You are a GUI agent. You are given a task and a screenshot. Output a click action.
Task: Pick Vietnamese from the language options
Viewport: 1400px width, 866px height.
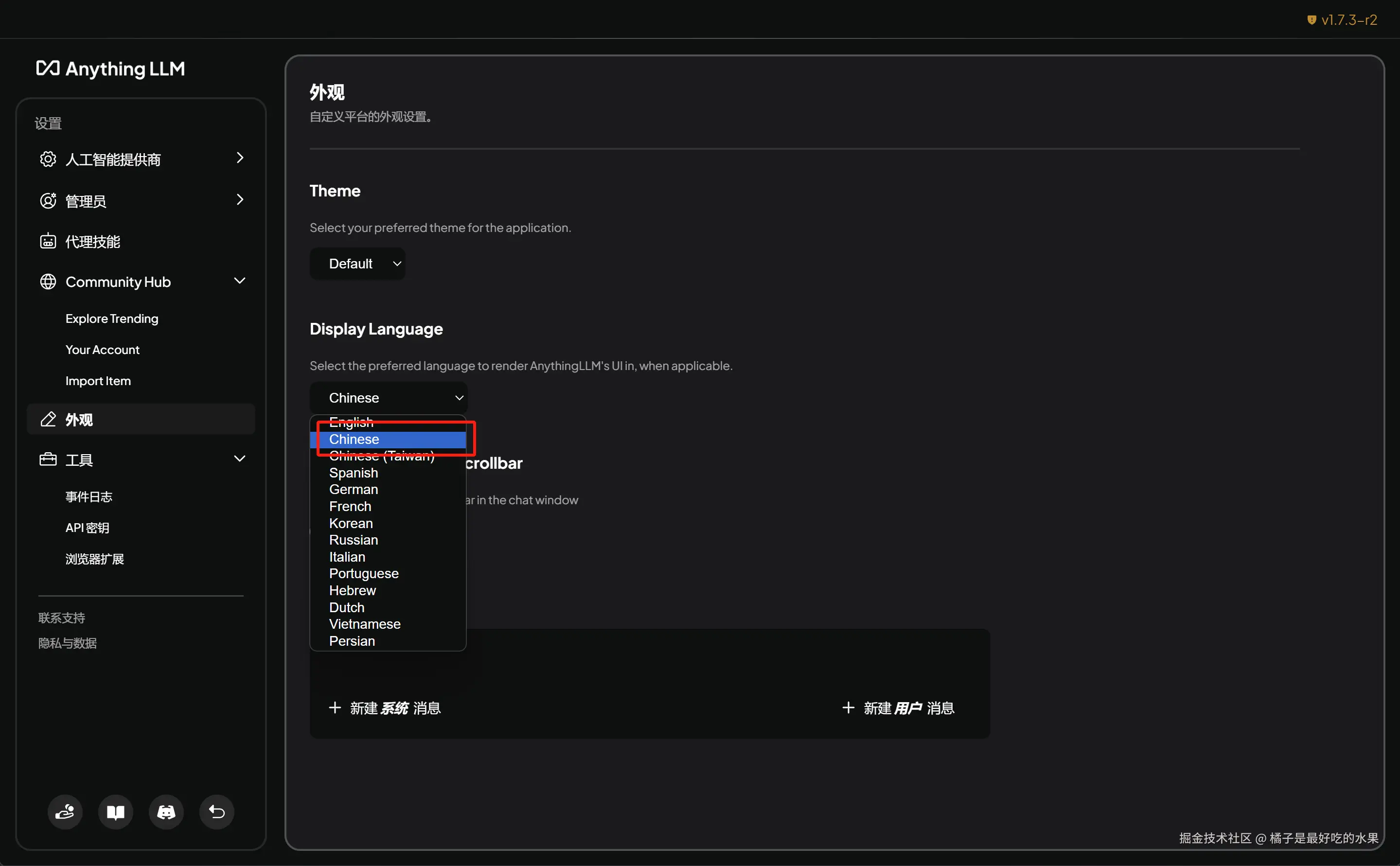pos(364,624)
